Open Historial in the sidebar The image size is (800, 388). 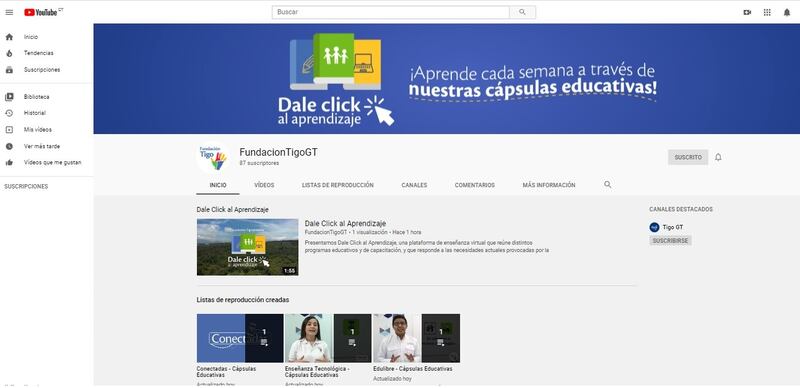[35, 113]
